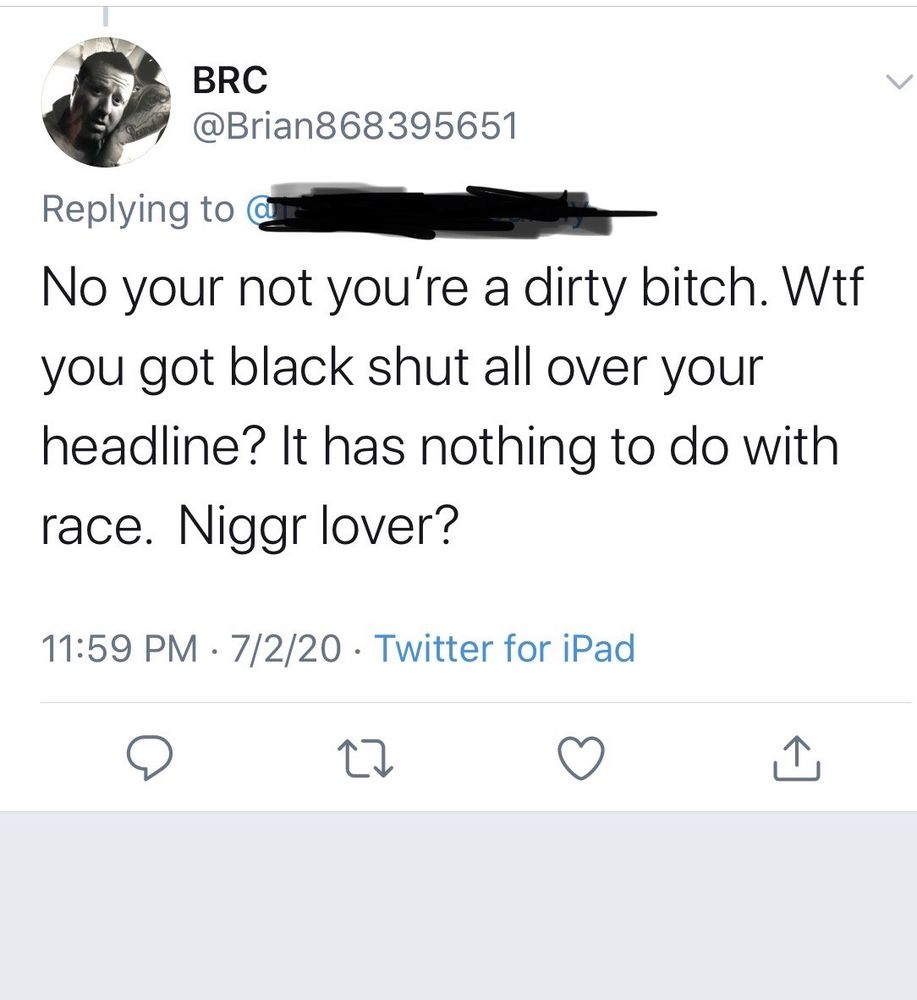The image size is (917, 1000).
Task: Click the phrase "nothing to do with"
Action: 629,448
